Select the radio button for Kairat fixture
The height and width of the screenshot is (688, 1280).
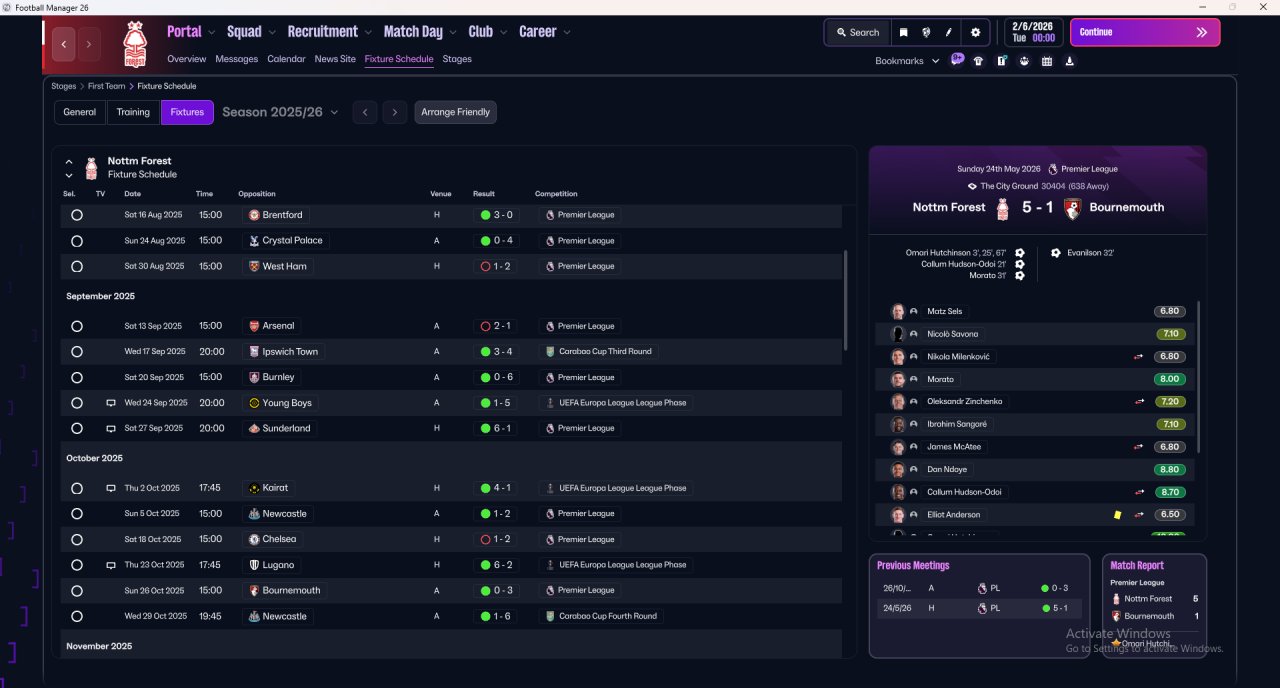(77, 488)
